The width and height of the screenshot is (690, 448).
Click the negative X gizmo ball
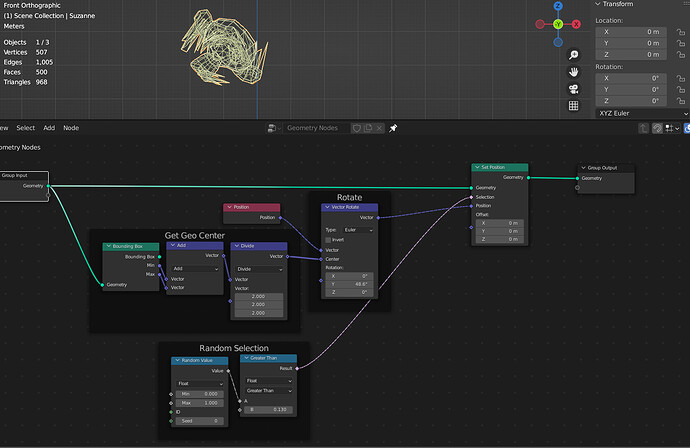(x=540, y=24)
